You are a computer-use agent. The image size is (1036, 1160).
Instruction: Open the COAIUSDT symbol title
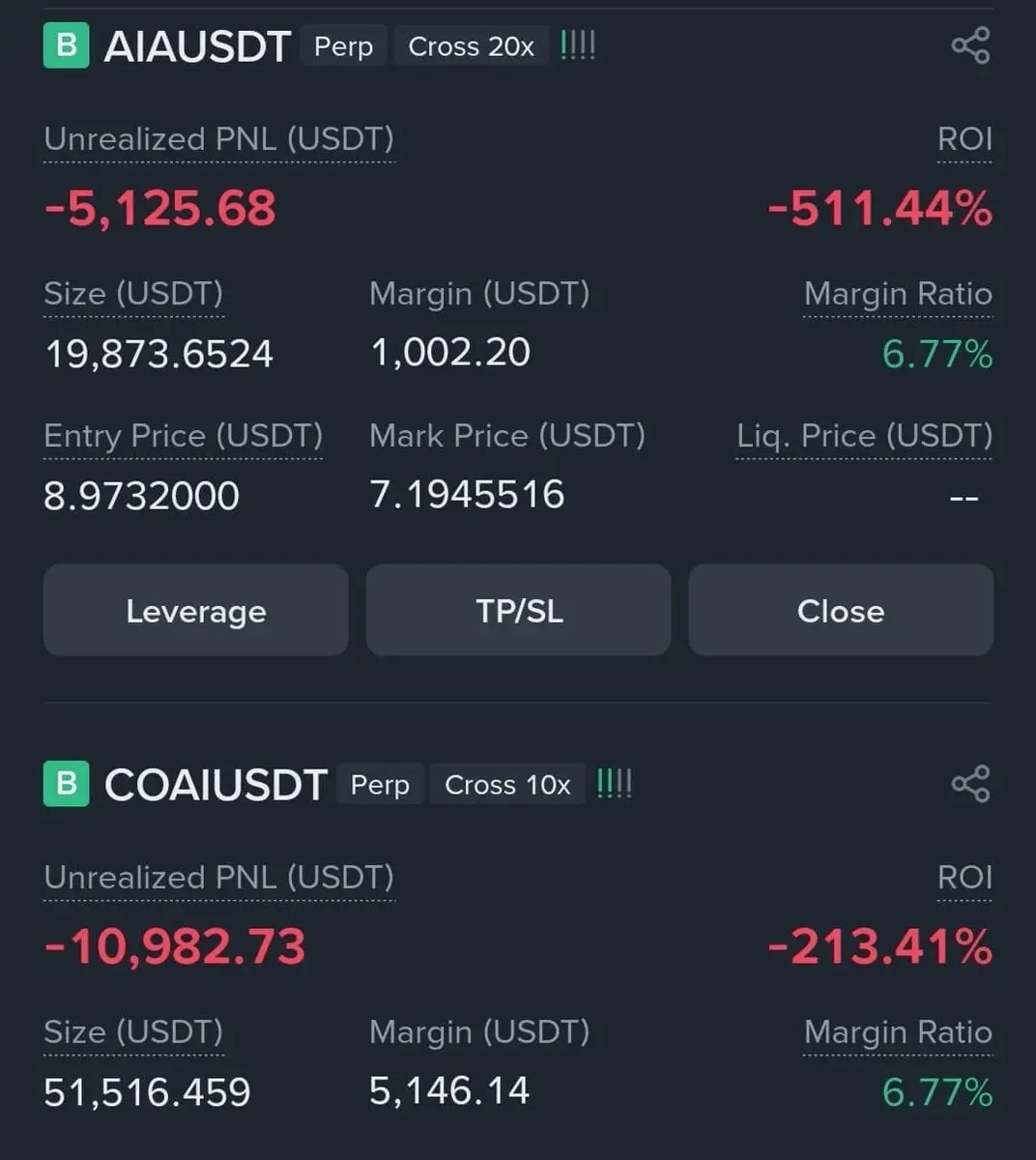coord(216,785)
